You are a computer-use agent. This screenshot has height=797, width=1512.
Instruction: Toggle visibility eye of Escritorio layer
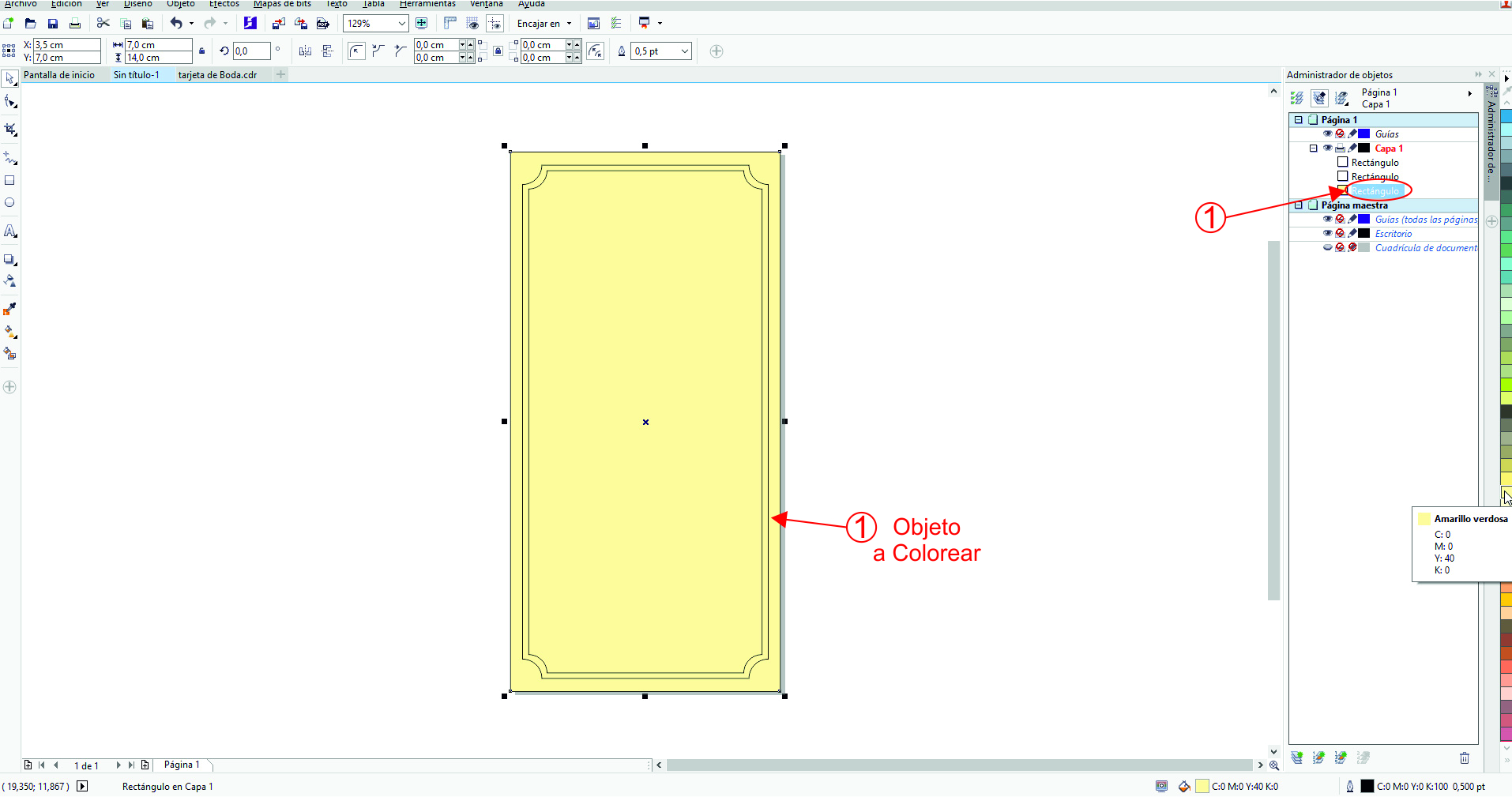coord(1328,233)
